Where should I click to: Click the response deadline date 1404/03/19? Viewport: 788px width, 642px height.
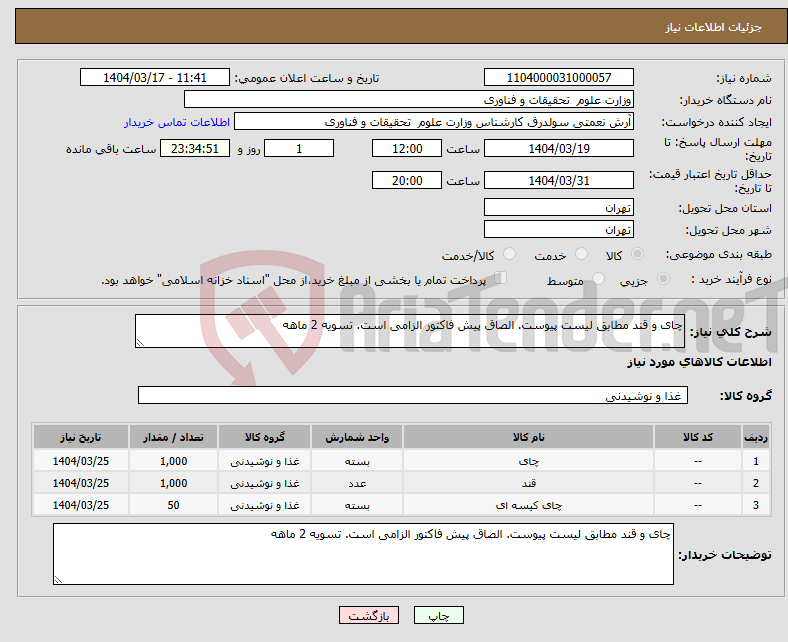coord(558,148)
